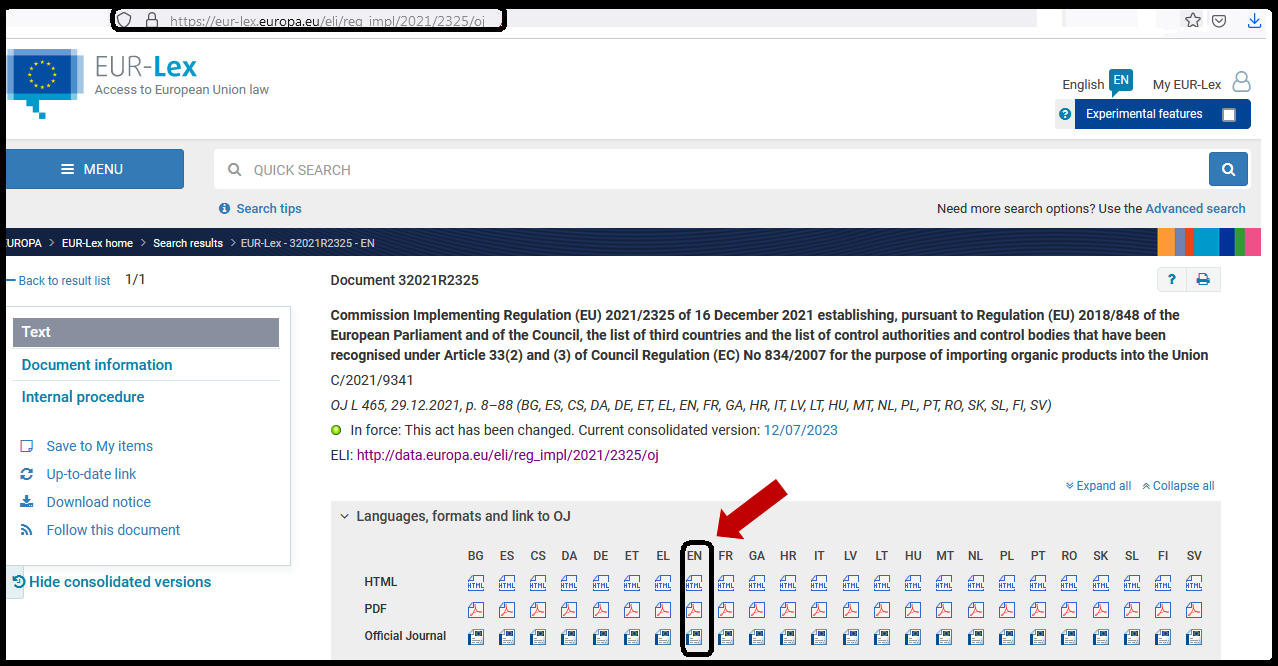This screenshot has height=666, width=1278.
Task: Open the English PDF version icon
Action: tap(694, 609)
